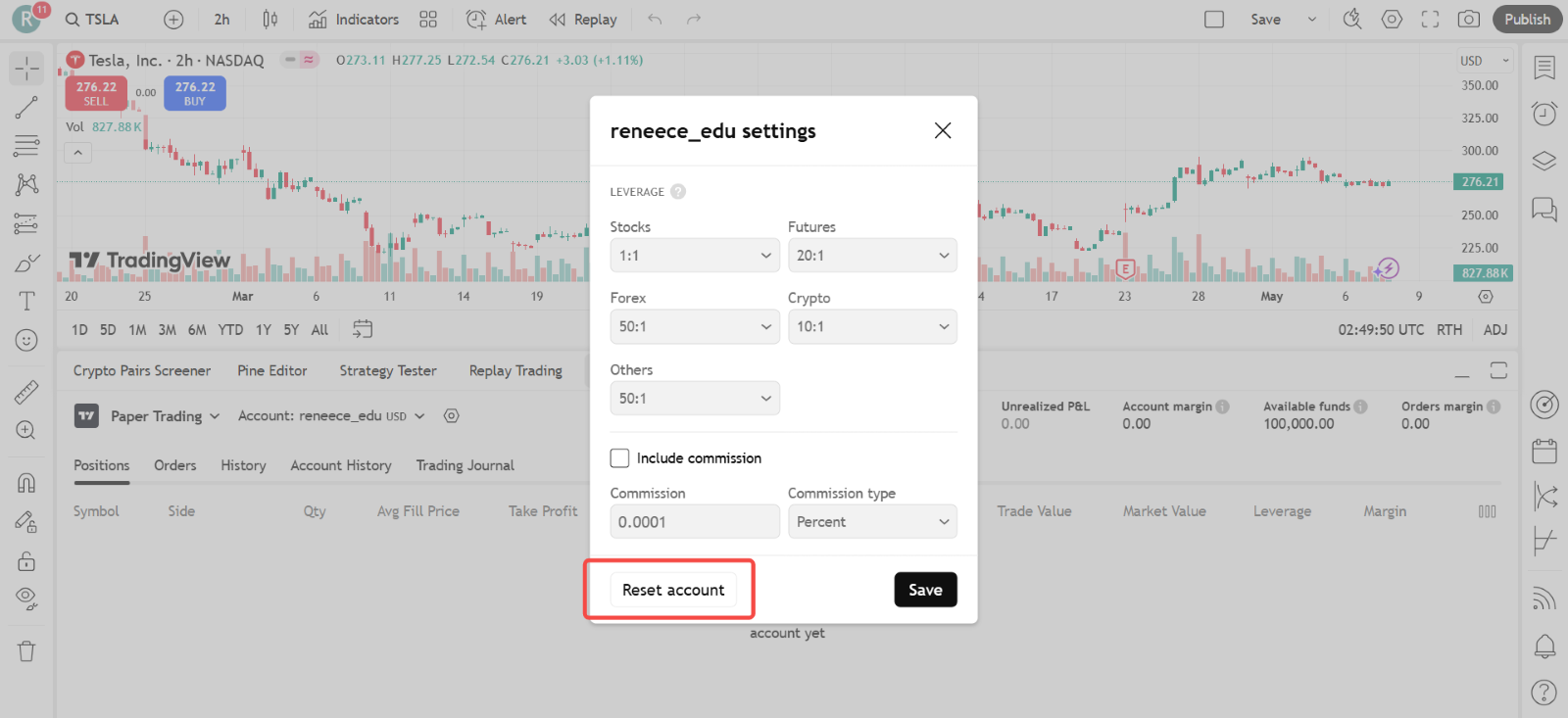The image size is (1568, 718).
Task: Switch to the Orders tab
Action: click(174, 466)
